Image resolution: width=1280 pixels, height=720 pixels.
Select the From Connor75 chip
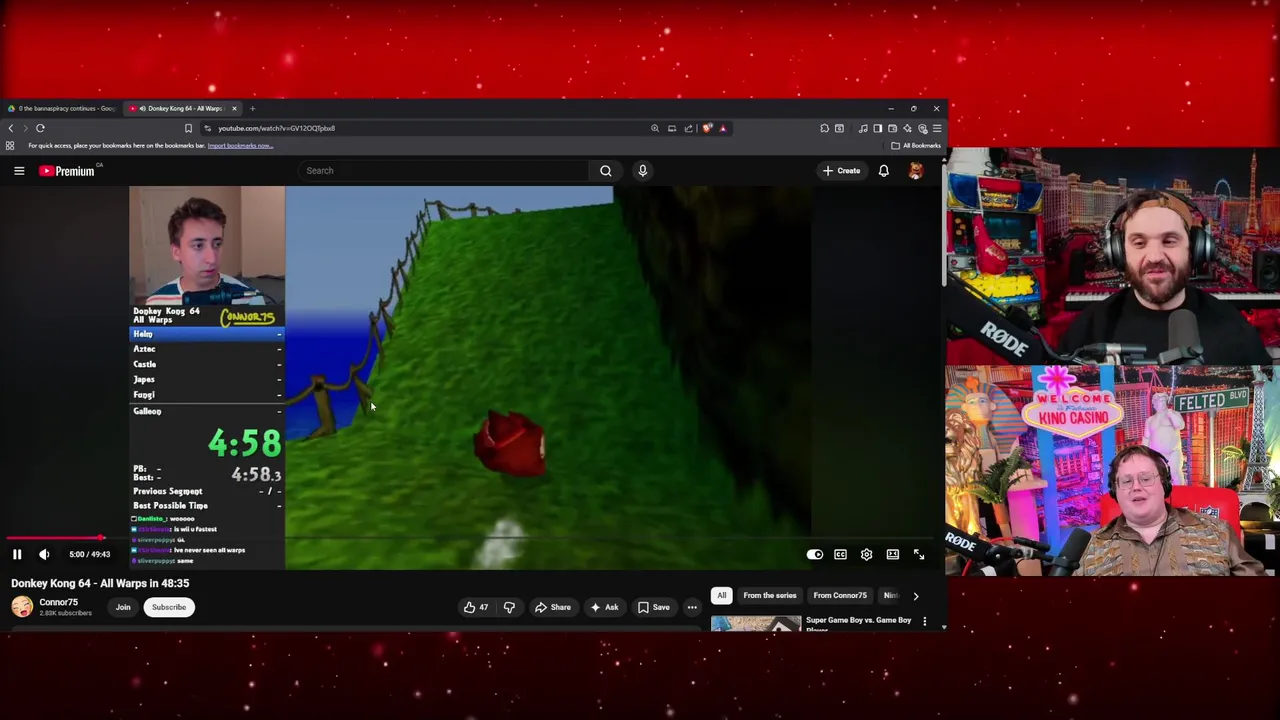point(840,596)
